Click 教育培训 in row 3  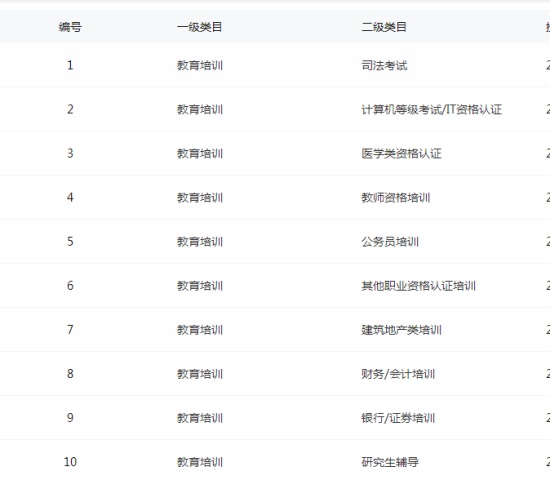point(200,153)
